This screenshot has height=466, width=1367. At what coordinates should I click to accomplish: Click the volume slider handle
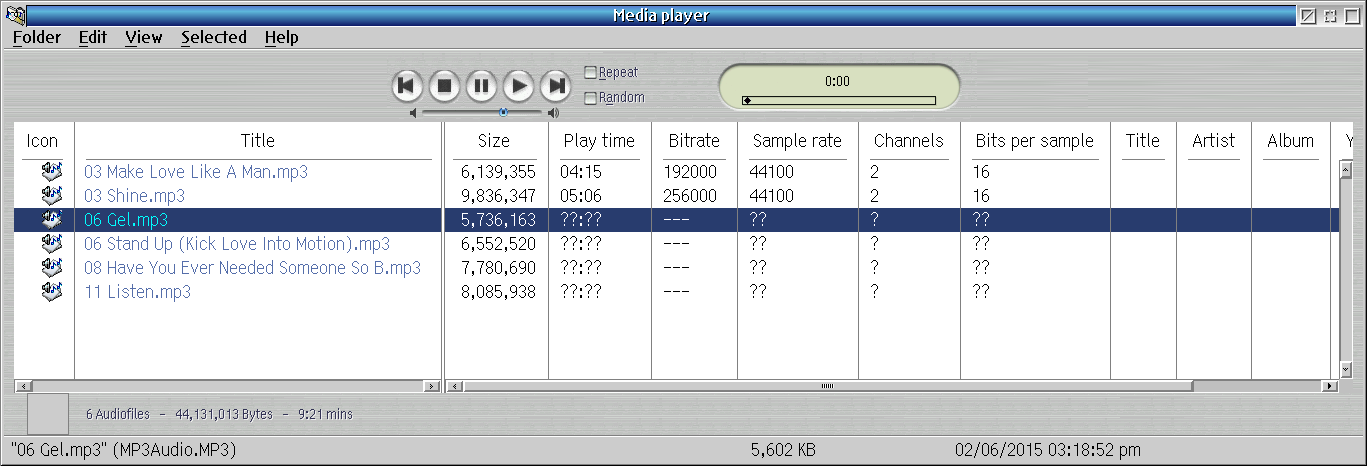[x=503, y=112]
